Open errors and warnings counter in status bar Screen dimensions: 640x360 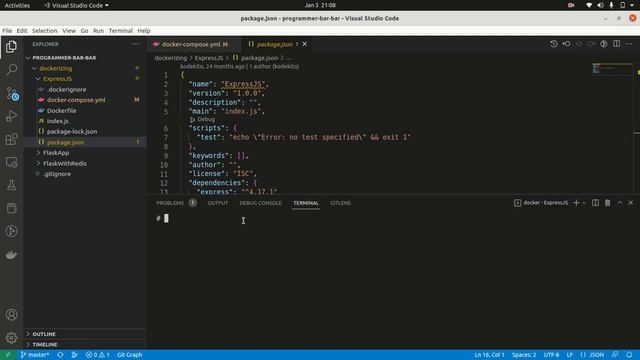[x=98, y=355]
